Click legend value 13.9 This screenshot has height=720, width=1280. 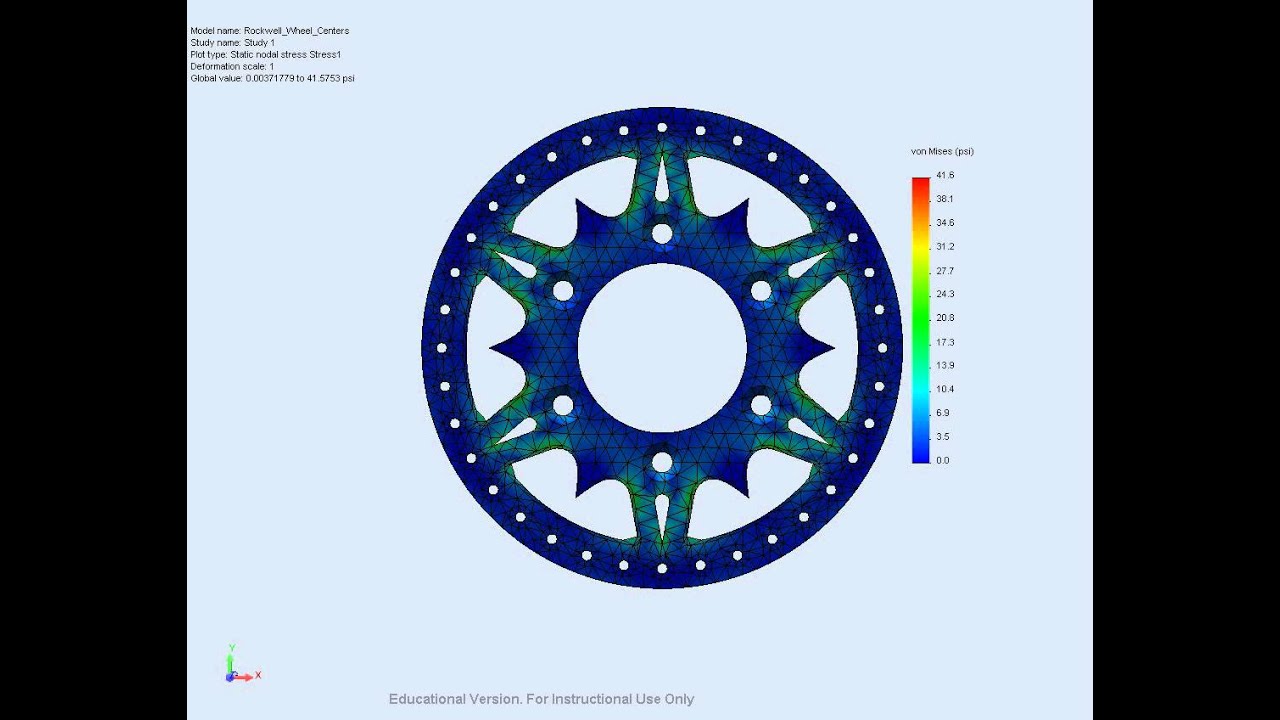point(945,365)
